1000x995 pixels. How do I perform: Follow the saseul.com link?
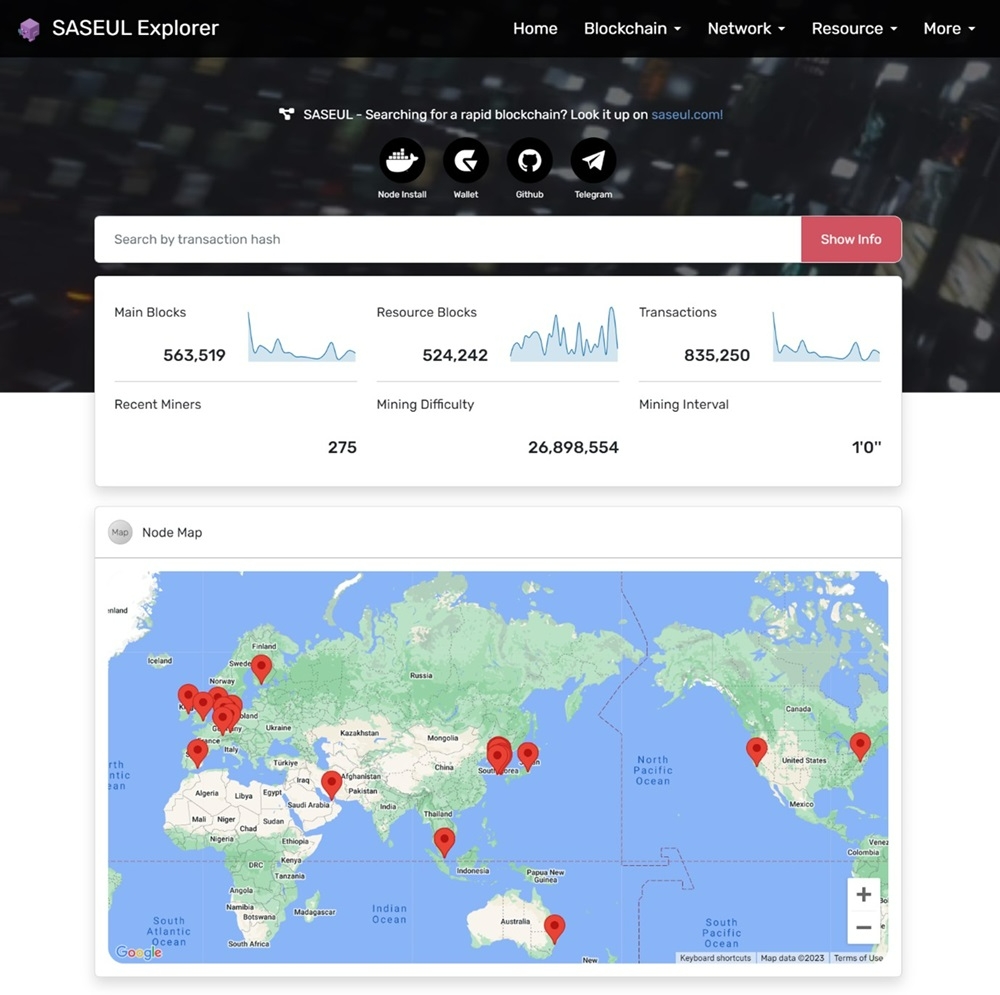click(x=686, y=115)
